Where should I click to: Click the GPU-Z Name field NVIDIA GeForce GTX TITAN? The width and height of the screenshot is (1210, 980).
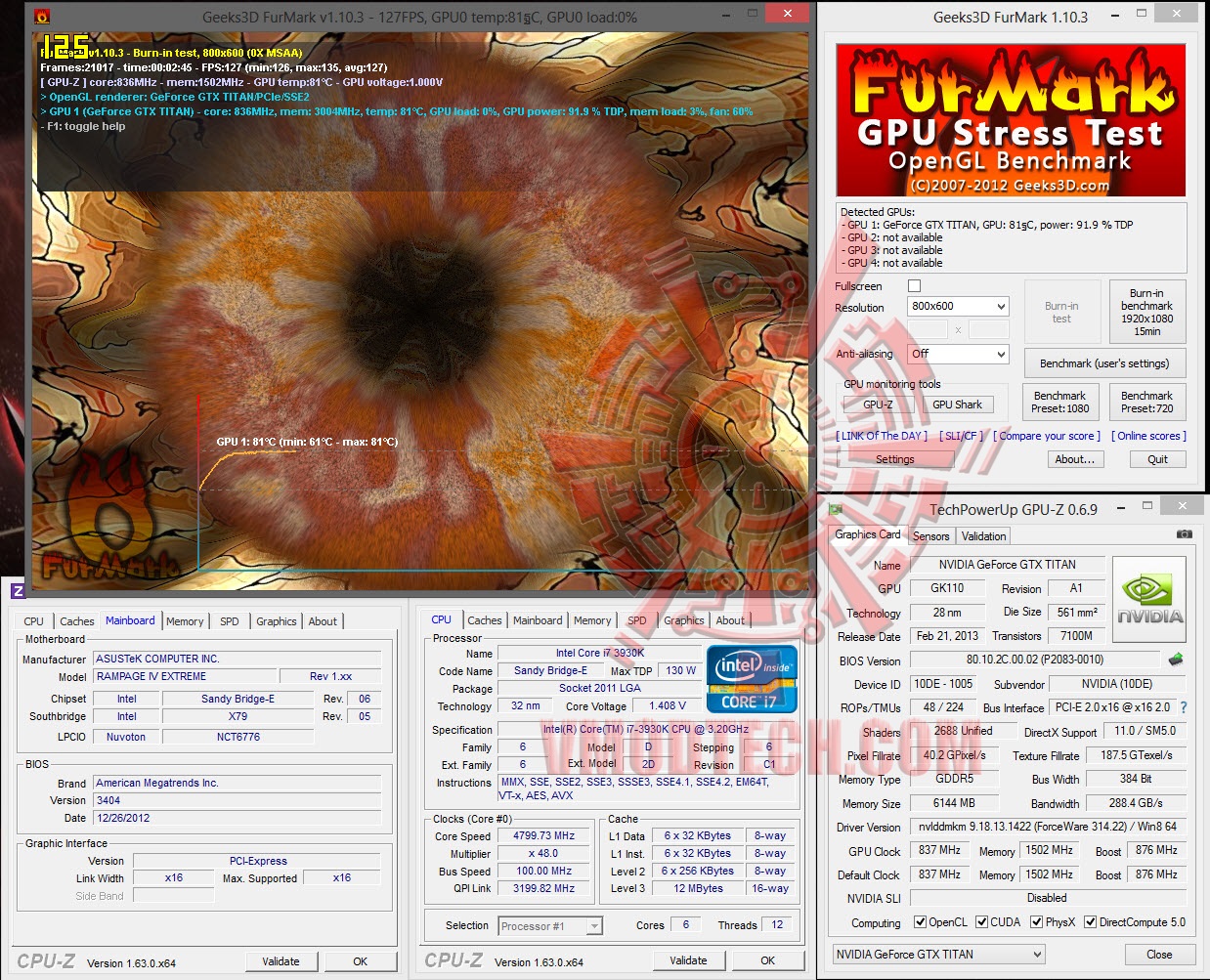coord(1007,565)
